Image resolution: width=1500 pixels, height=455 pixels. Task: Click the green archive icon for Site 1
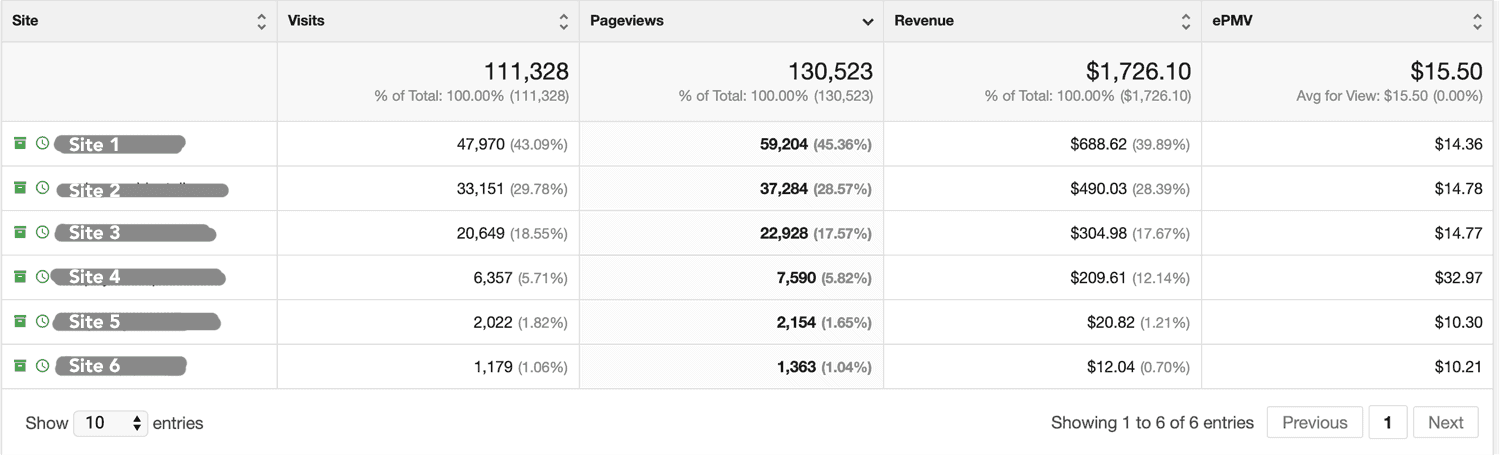point(20,144)
